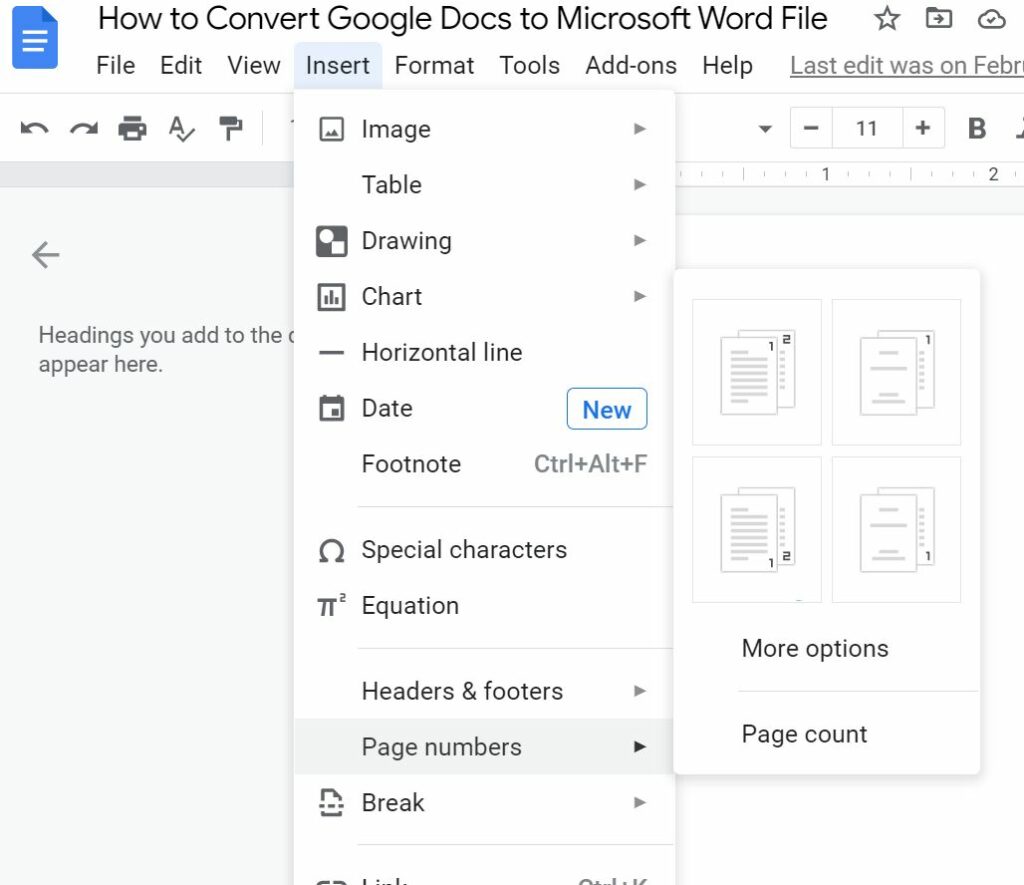1024x885 pixels.
Task: Insert a Date from the menu
Action: (483, 408)
